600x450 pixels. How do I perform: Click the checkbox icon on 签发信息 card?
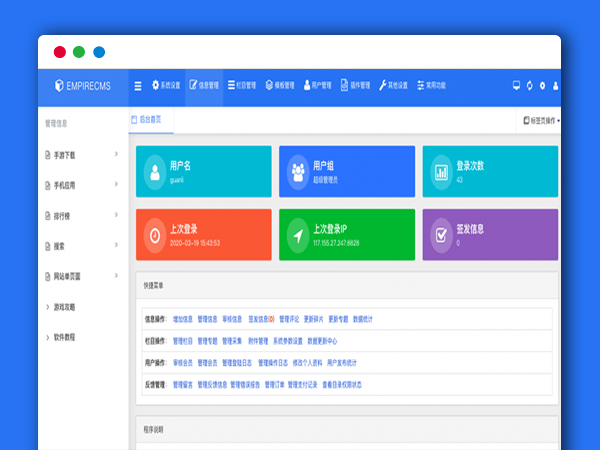click(441, 235)
